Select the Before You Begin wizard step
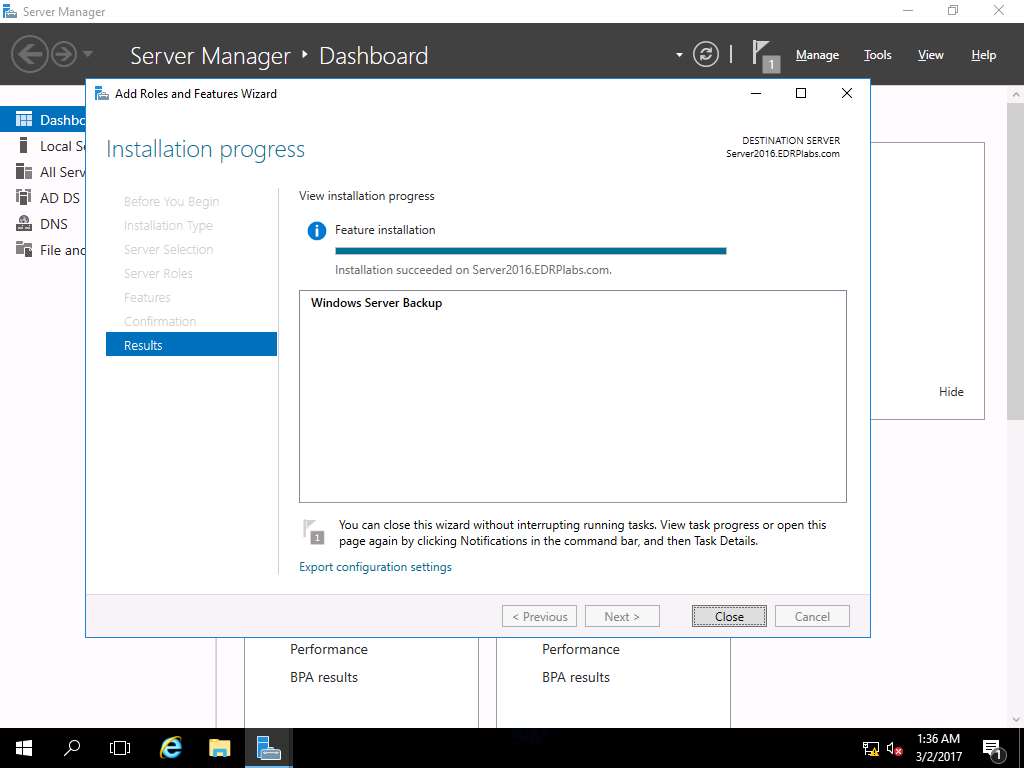 (x=171, y=202)
